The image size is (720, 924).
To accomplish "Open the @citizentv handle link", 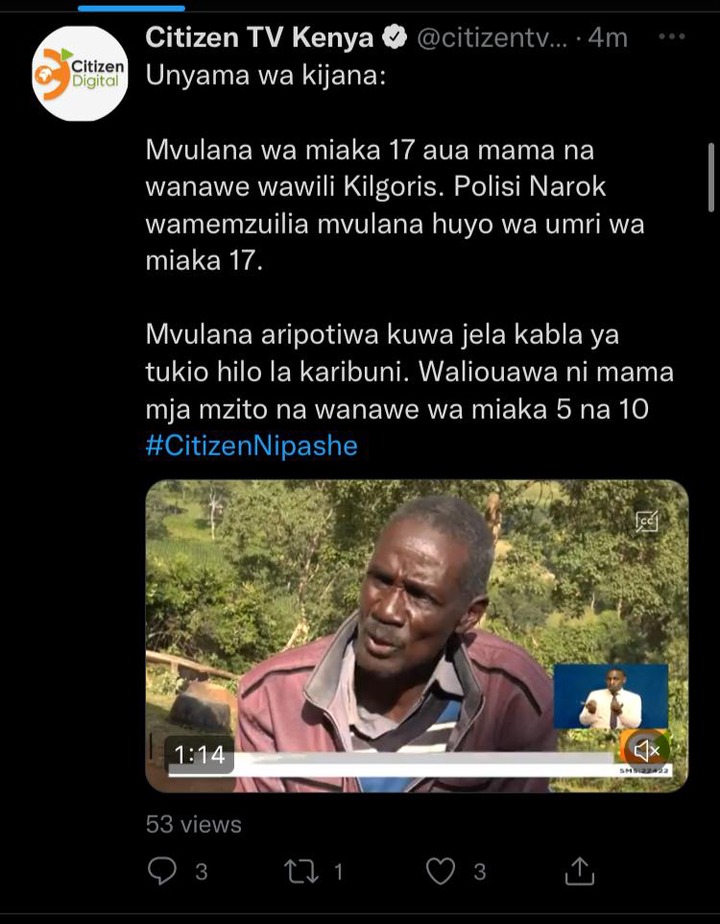I will [492, 38].
